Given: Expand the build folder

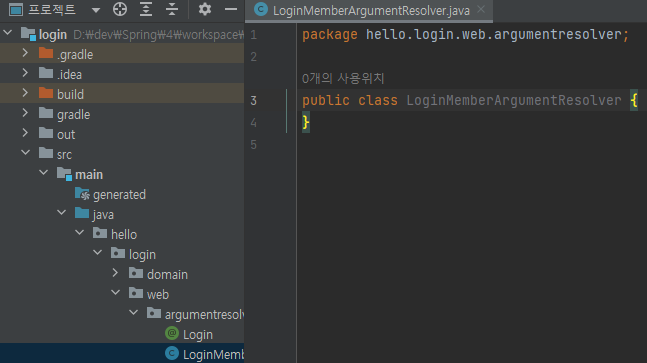Looking at the screenshot, I should (25, 93).
